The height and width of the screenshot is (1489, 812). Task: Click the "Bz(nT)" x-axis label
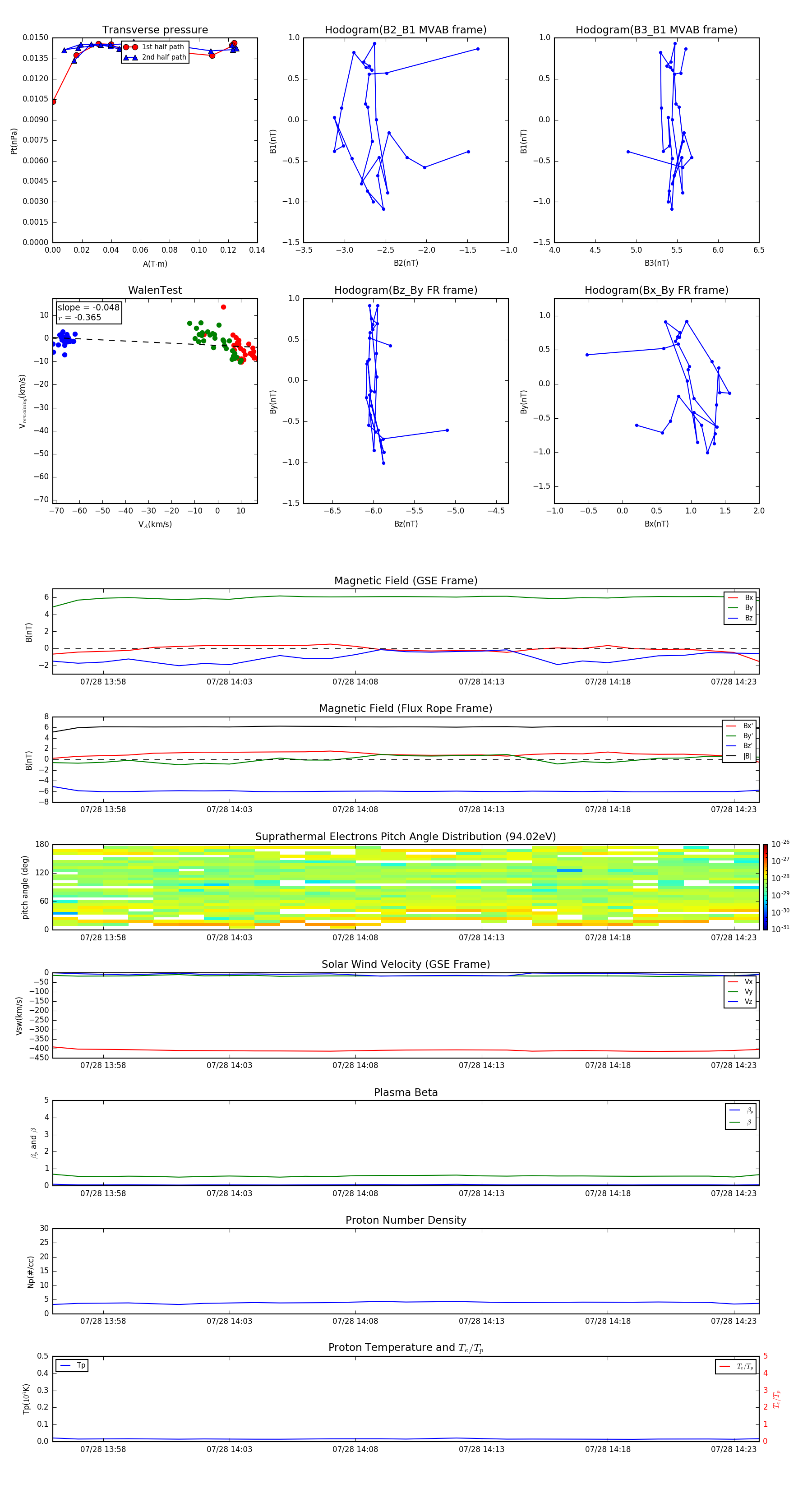406,524
